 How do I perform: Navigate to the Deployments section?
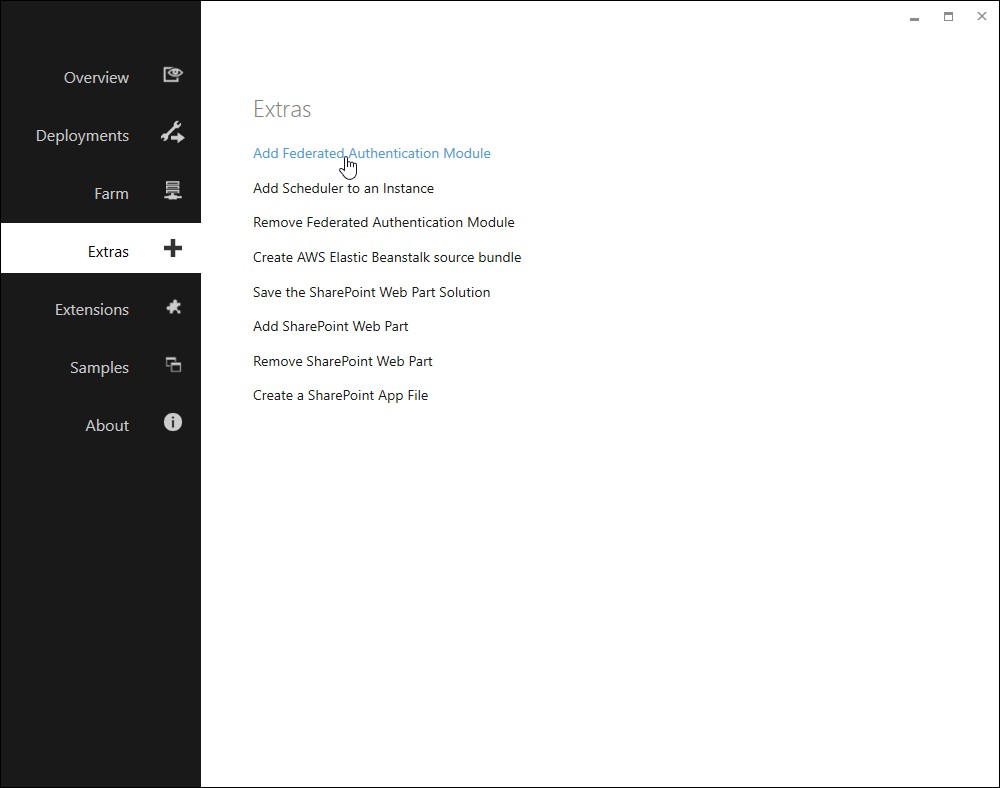coord(82,135)
